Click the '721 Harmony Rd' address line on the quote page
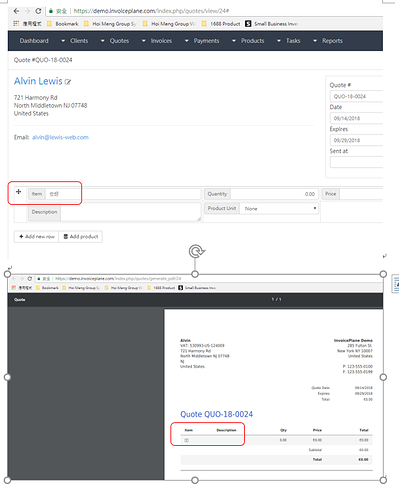399x500 pixels. click(35, 98)
